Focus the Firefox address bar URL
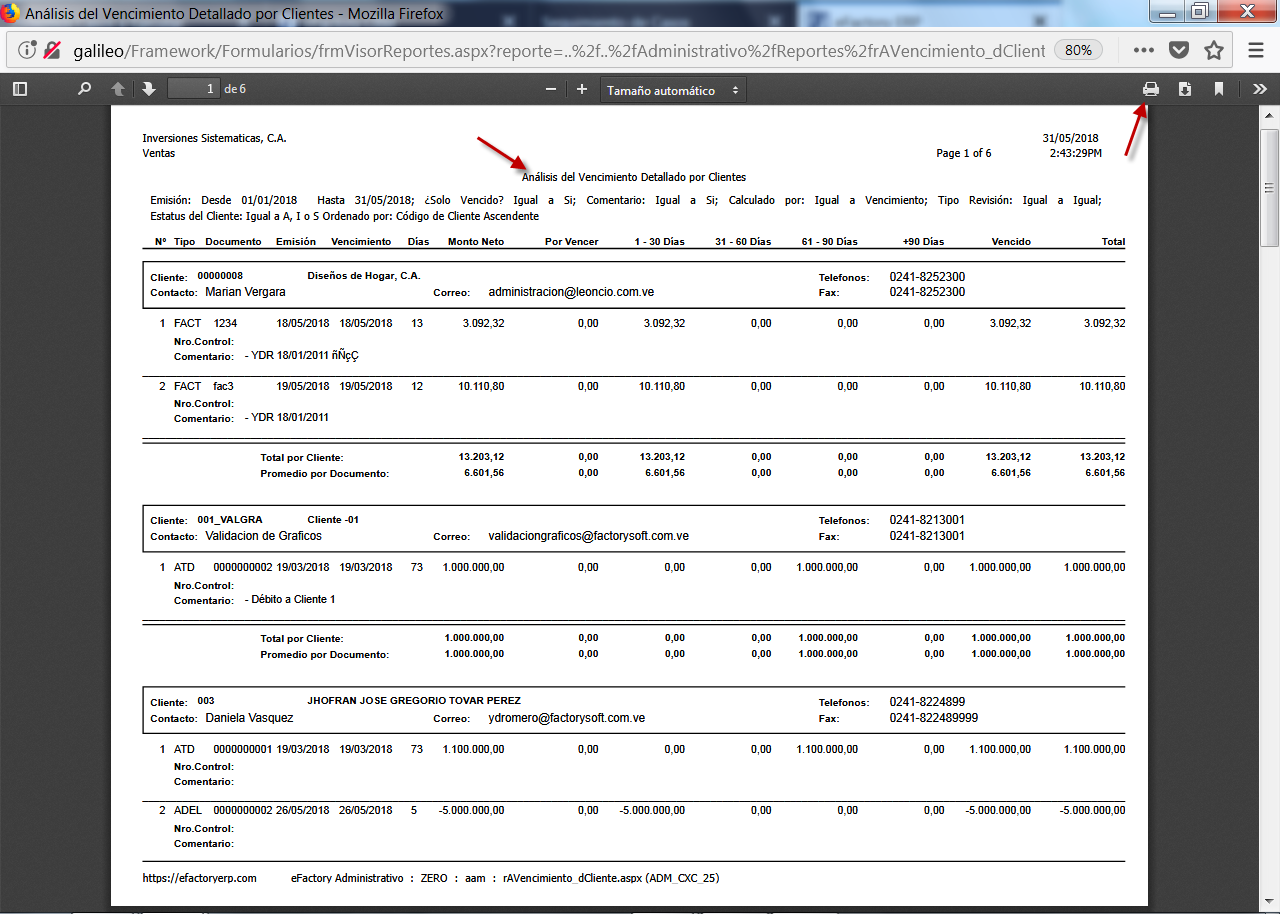Image resolution: width=1280 pixels, height=914 pixels. [559, 50]
